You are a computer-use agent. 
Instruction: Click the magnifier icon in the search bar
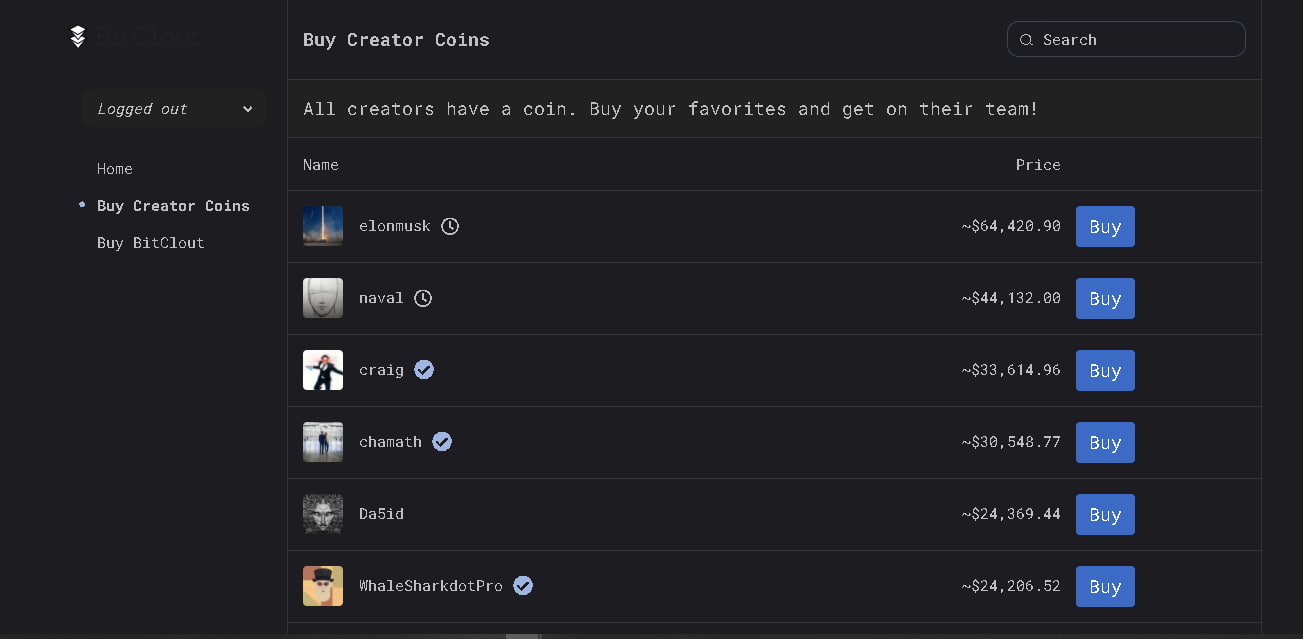click(x=1026, y=39)
